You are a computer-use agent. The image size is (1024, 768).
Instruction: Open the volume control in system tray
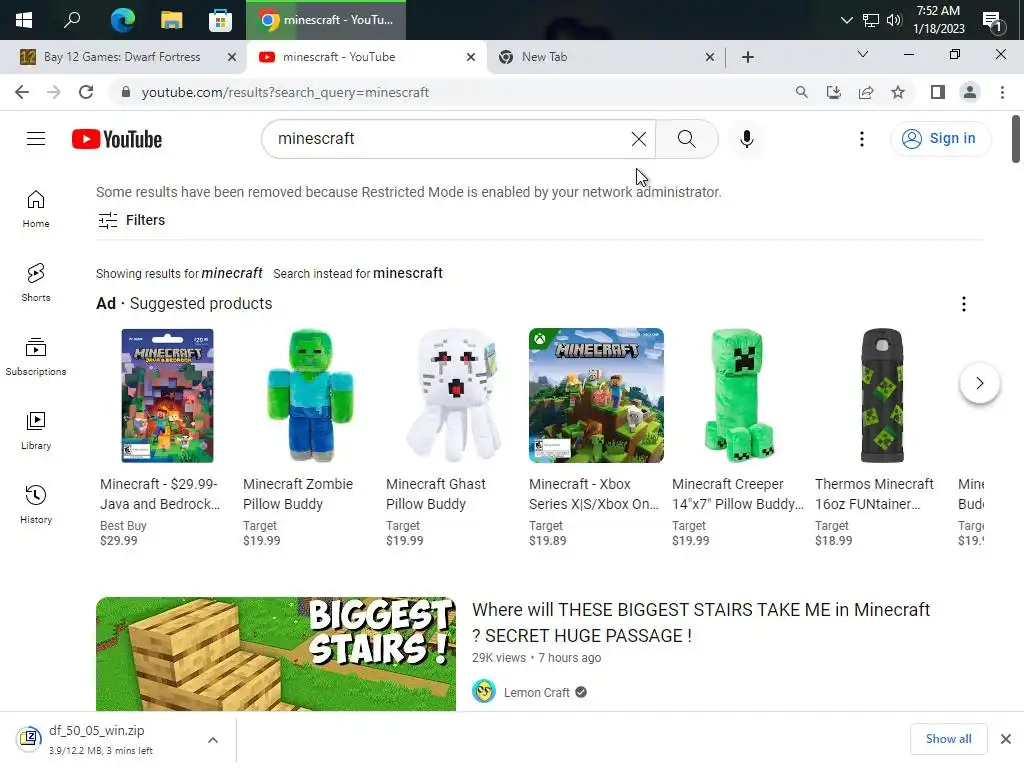pos(894,20)
